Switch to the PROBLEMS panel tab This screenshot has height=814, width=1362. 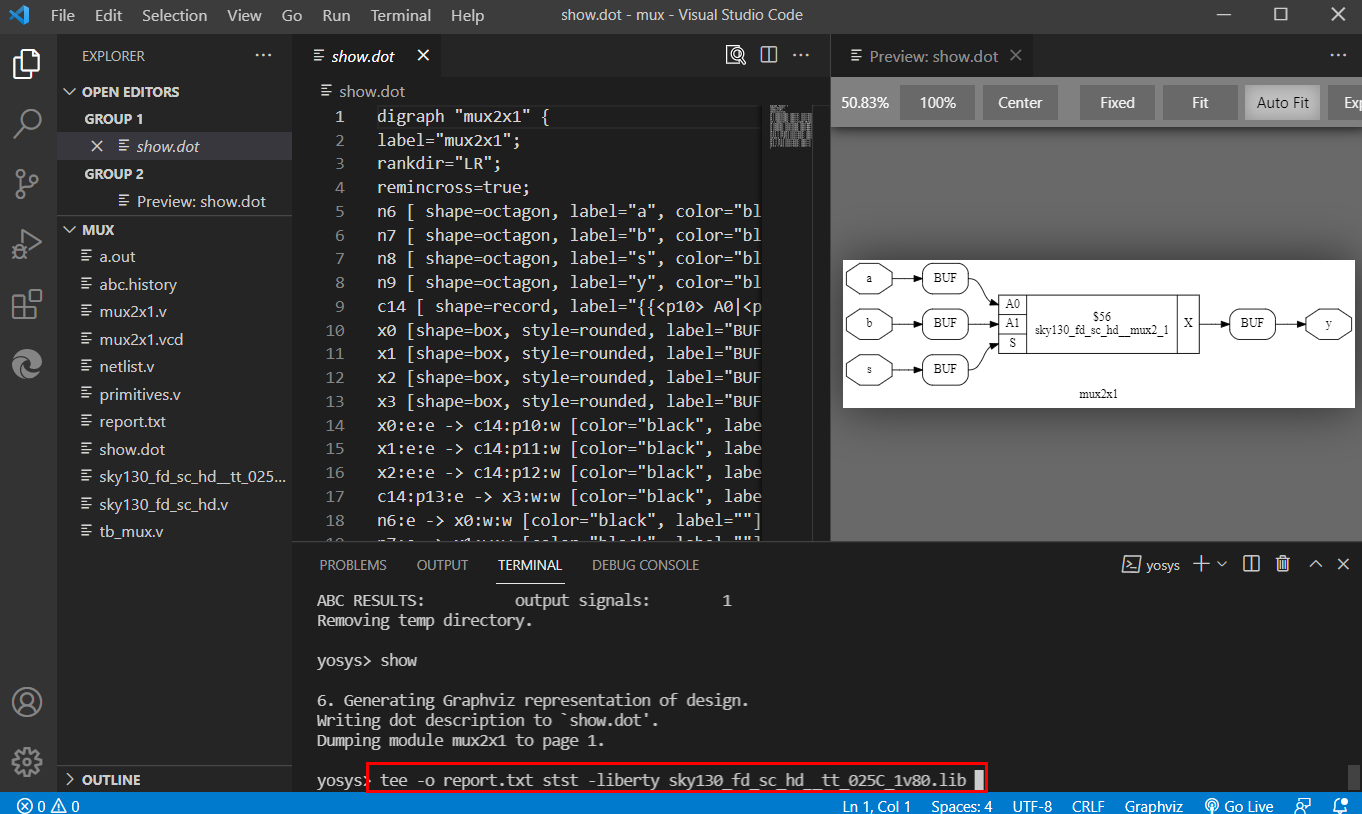(x=353, y=565)
